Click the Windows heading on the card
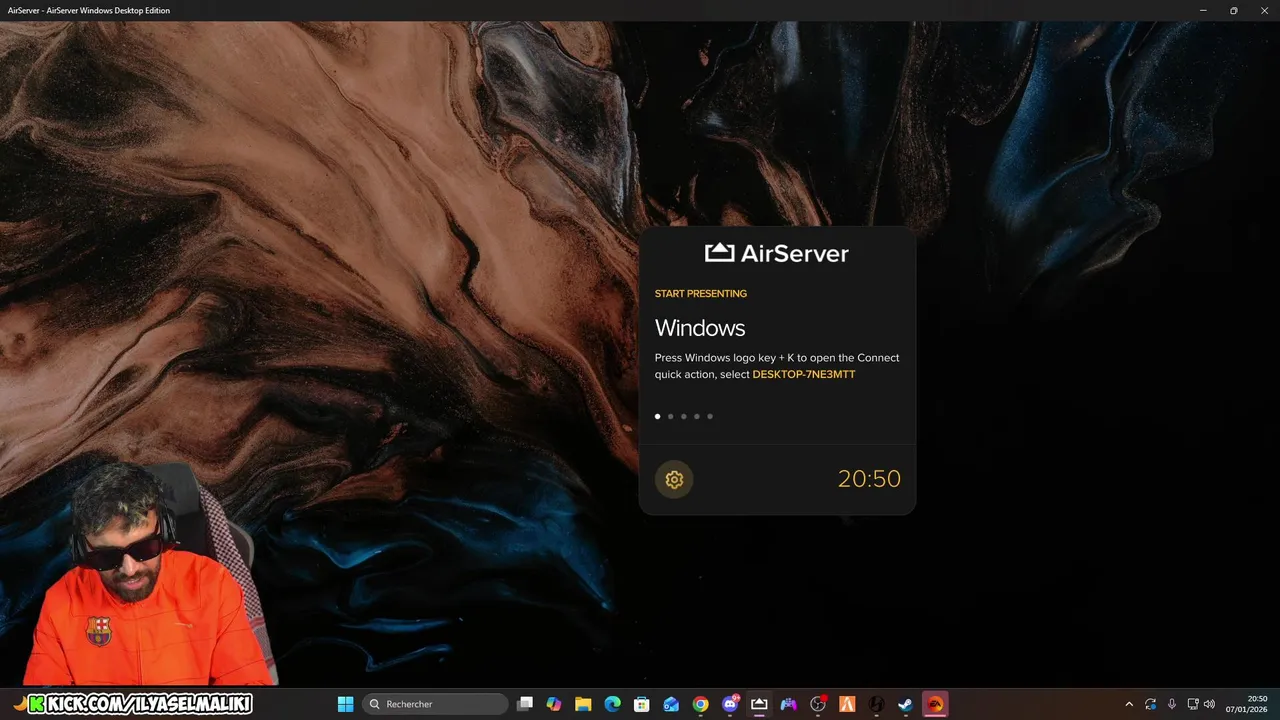 (x=700, y=328)
